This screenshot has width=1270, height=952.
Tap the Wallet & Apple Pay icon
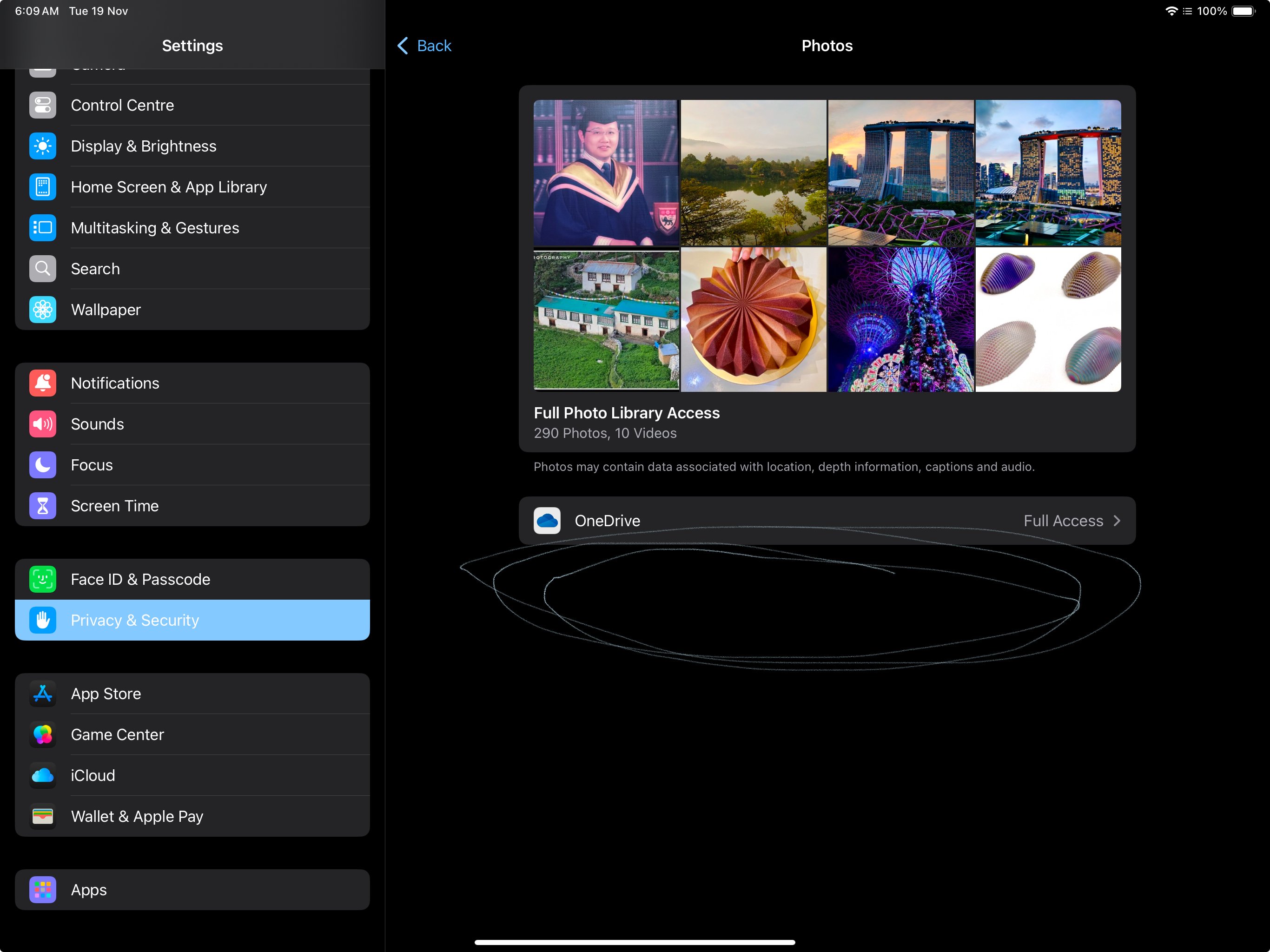(x=42, y=816)
